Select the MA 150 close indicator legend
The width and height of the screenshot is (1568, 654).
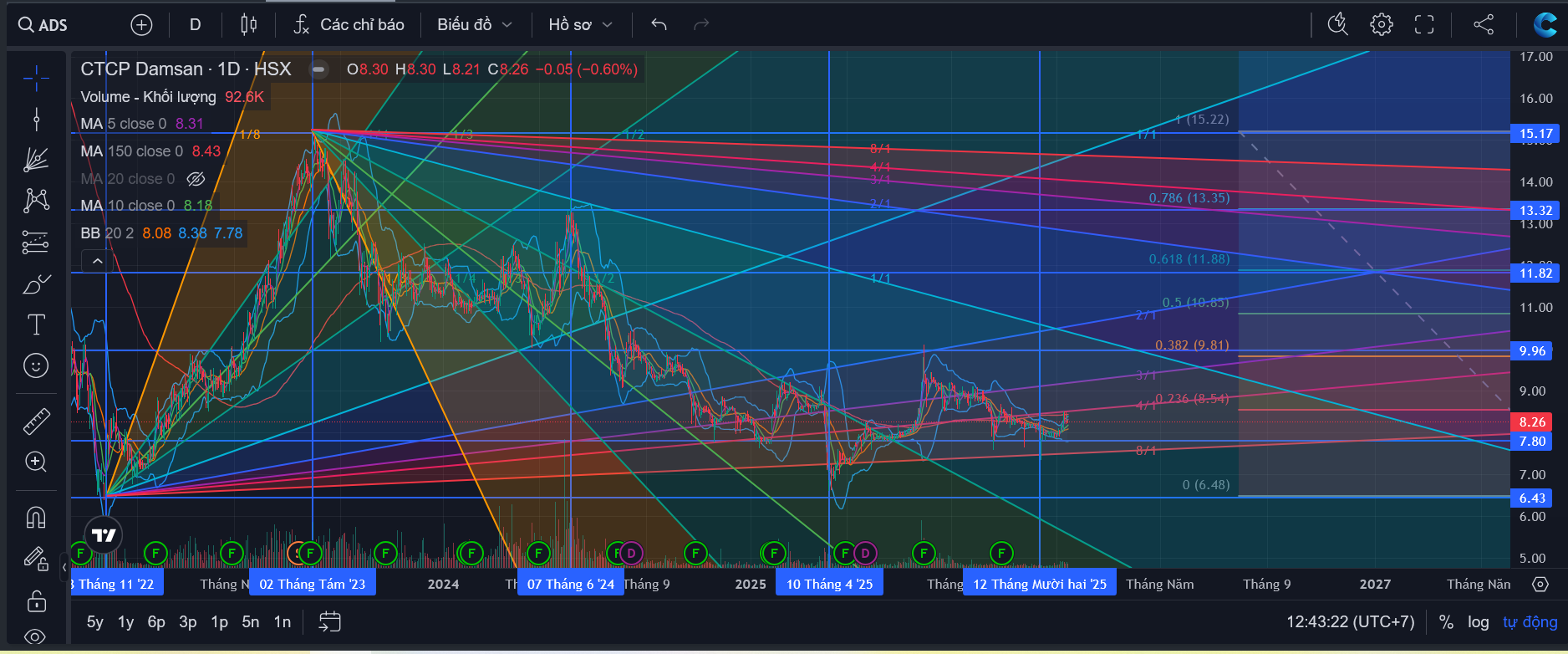pyautogui.click(x=131, y=151)
